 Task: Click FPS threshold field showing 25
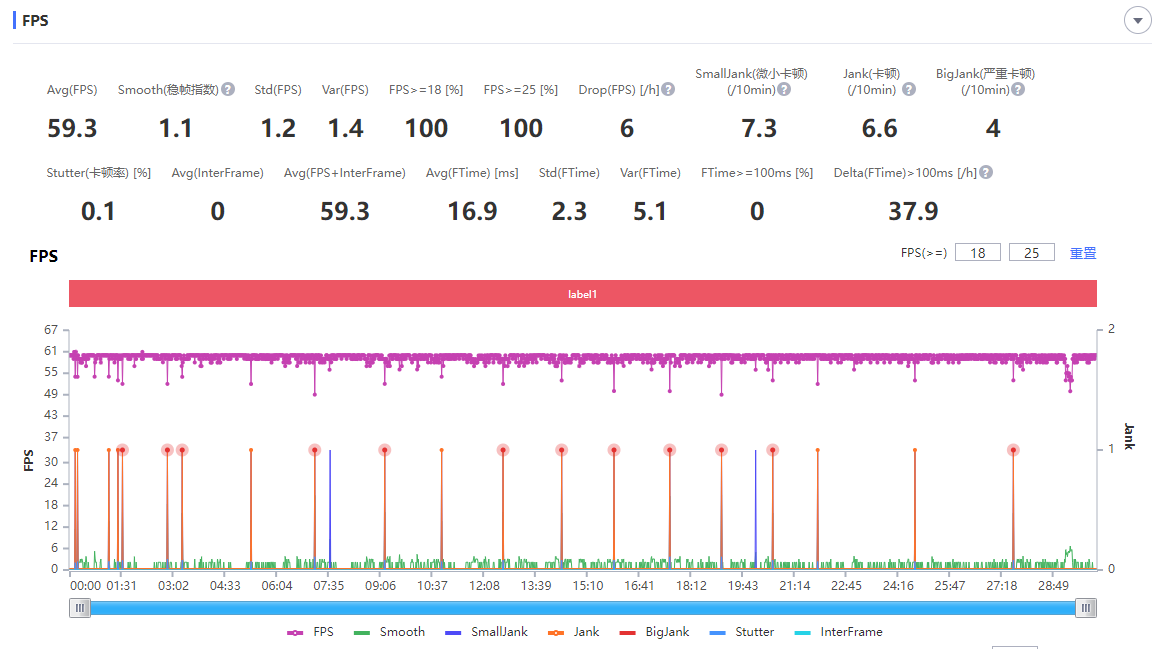click(1032, 253)
